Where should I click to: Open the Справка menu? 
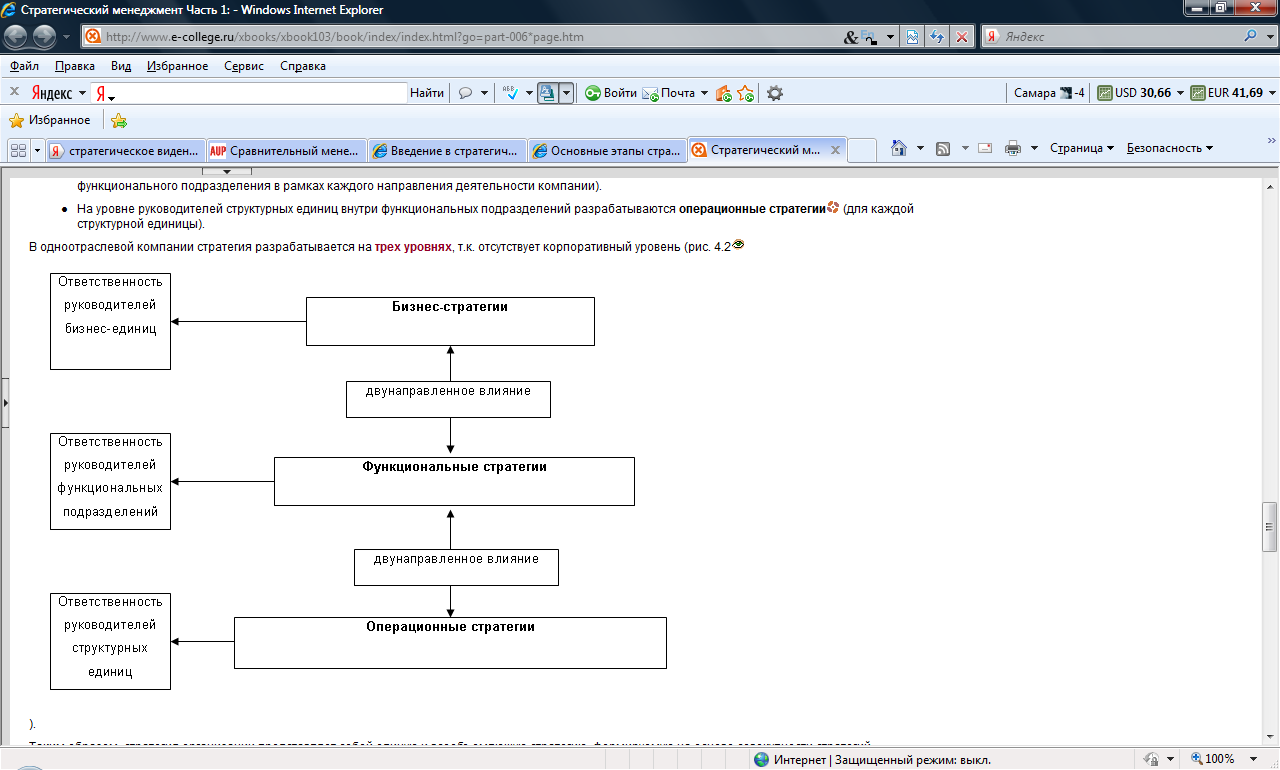click(x=303, y=66)
